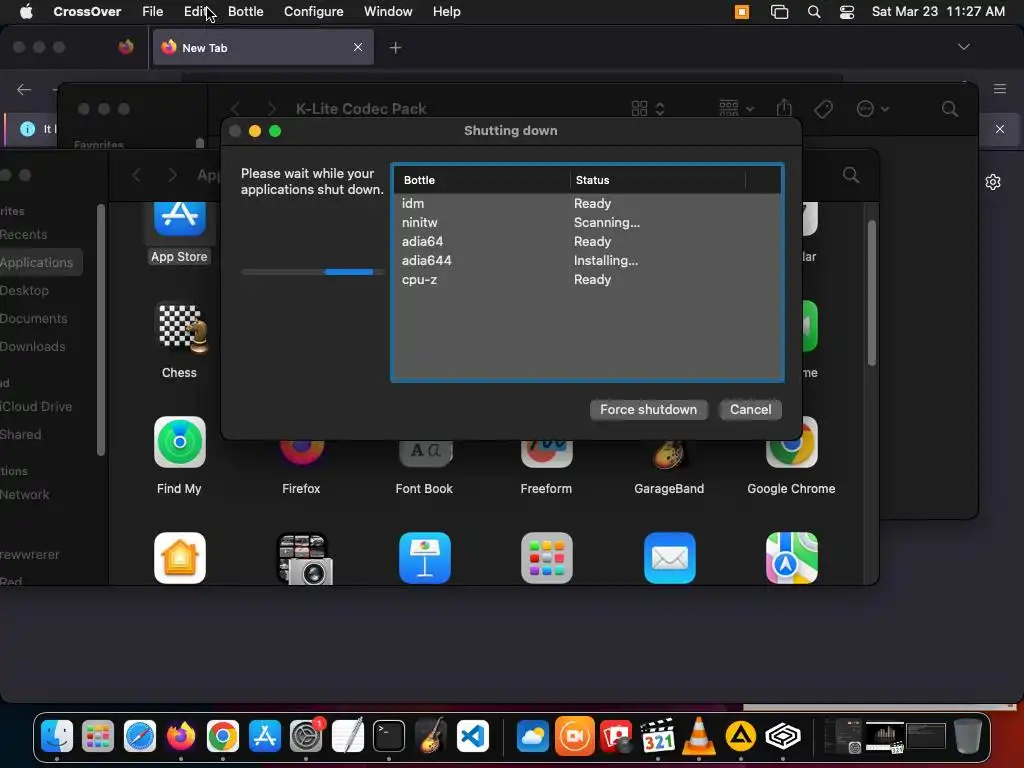Click the orange screen recording menu bar icon
This screenshot has width=1024, height=768.
[742, 12]
